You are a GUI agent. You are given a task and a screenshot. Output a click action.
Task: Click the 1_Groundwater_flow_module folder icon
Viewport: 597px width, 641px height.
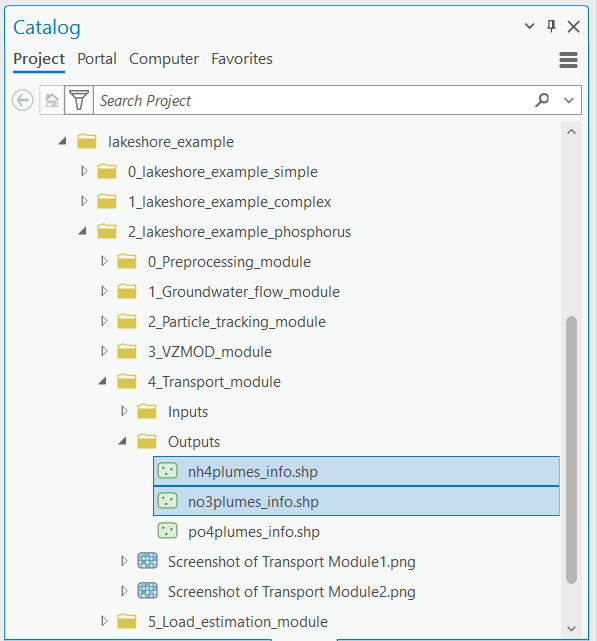coord(127,291)
